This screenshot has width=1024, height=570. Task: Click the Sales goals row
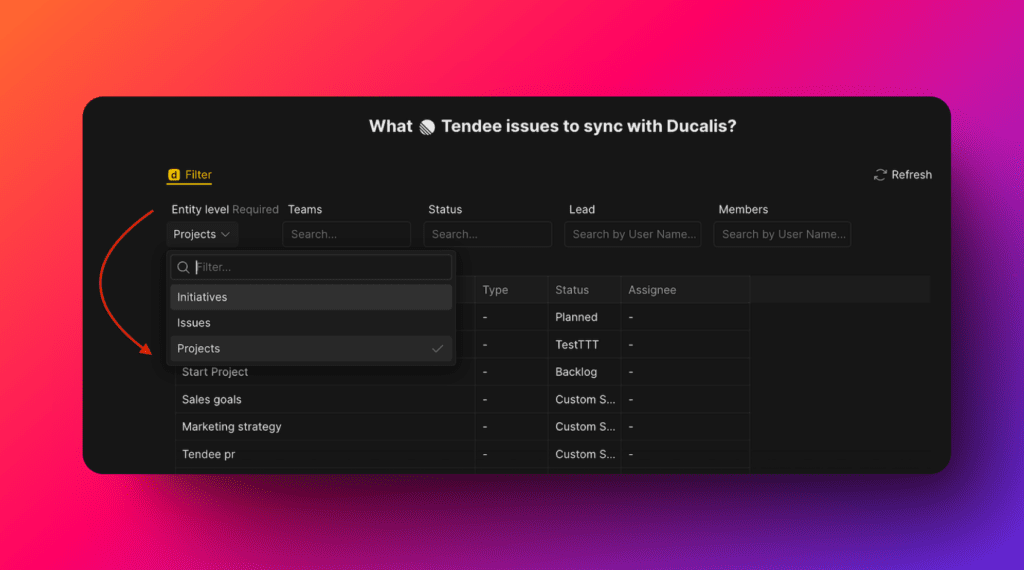point(212,399)
